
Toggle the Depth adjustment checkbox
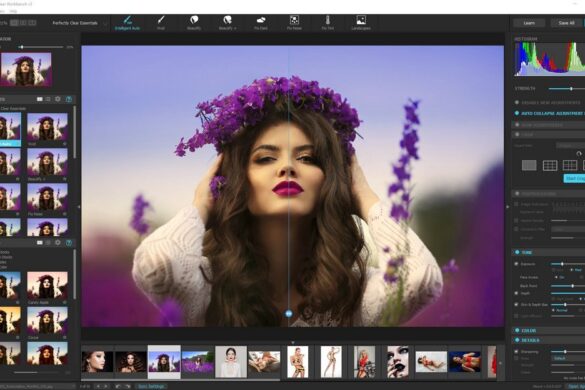point(516,293)
